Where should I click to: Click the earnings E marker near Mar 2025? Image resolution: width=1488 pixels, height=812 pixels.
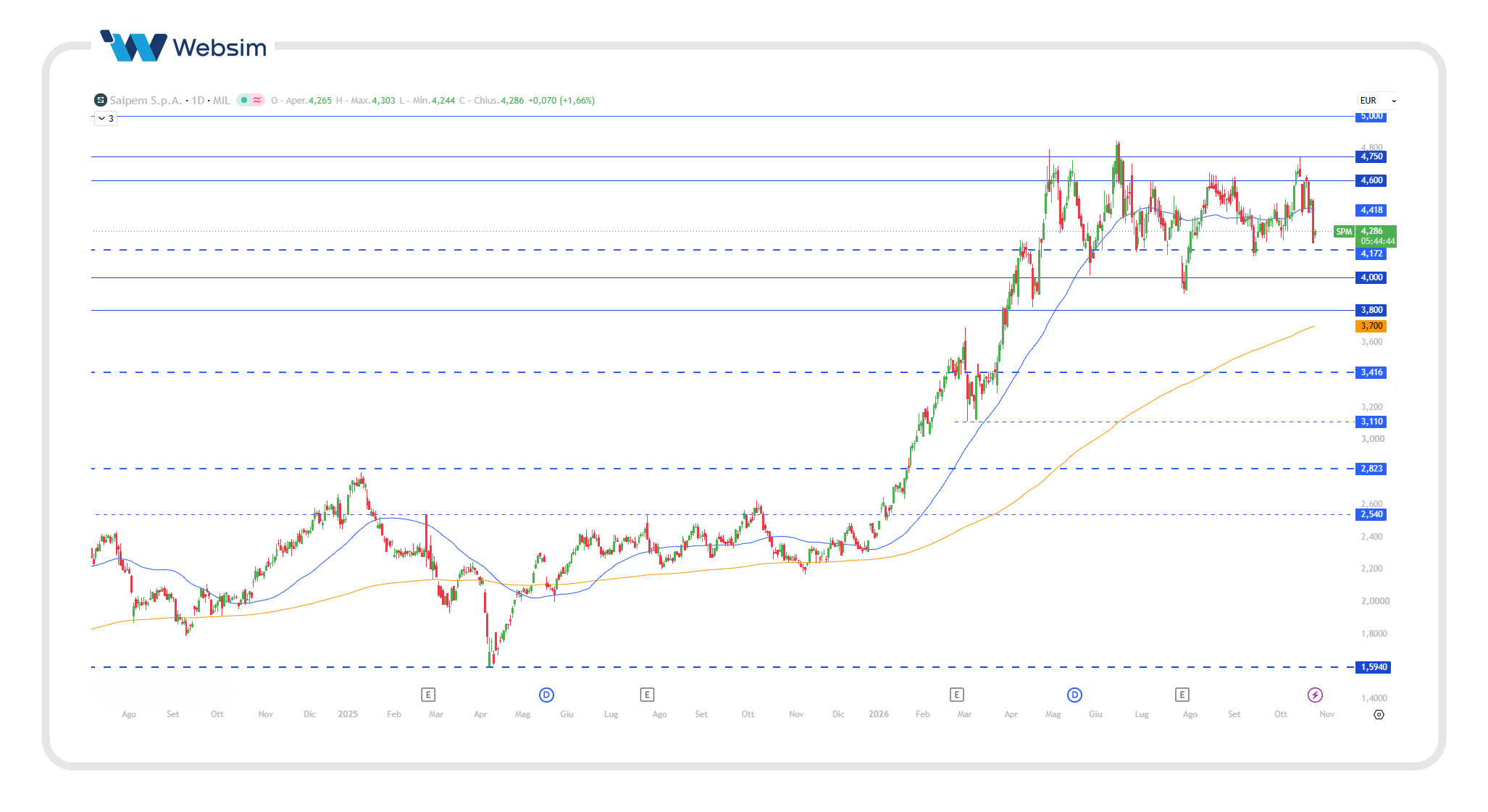point(428,695)
